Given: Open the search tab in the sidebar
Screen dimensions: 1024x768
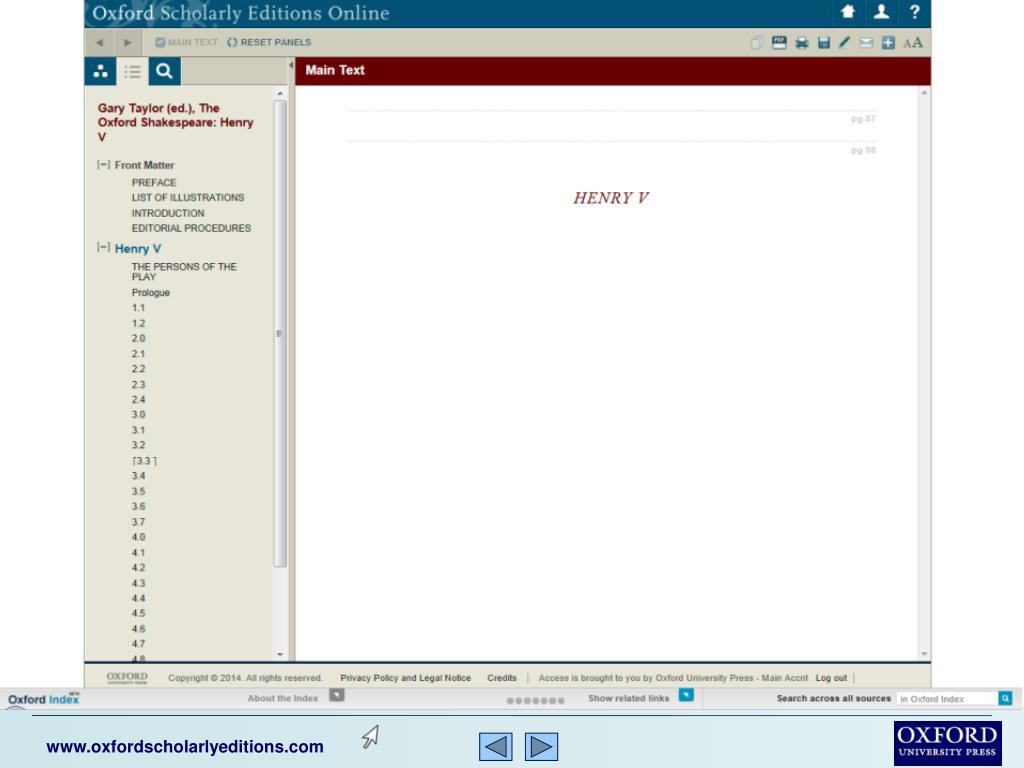Looking at the screenshot, I should (165, 71).
